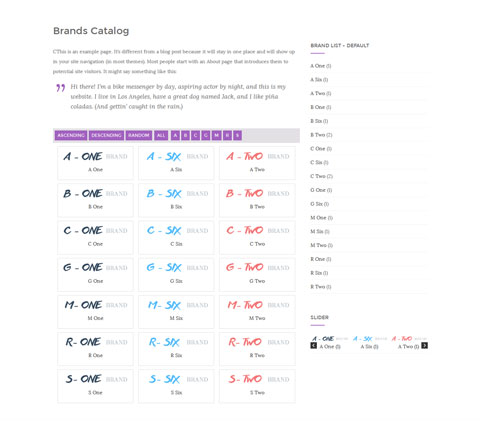The image size is (480, 421).
Task: Filter brands by letter M
Action: 216,135
